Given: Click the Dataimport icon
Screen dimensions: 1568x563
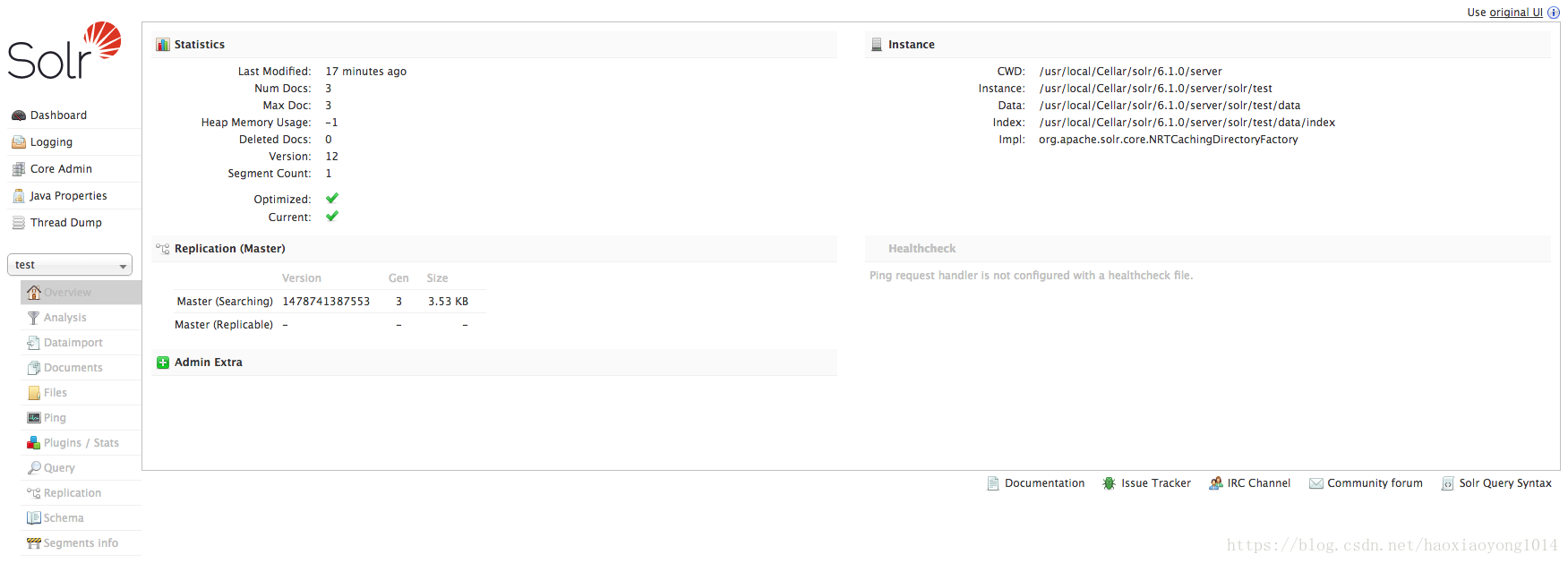Looking at the screenshot, I should tap(34, 343).
